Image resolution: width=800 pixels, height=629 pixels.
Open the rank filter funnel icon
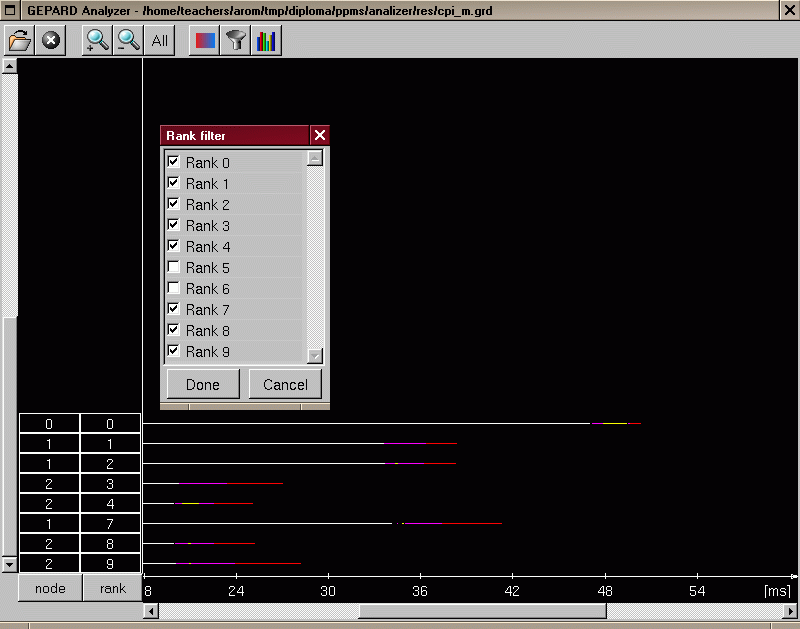click(x=235, y=41)
